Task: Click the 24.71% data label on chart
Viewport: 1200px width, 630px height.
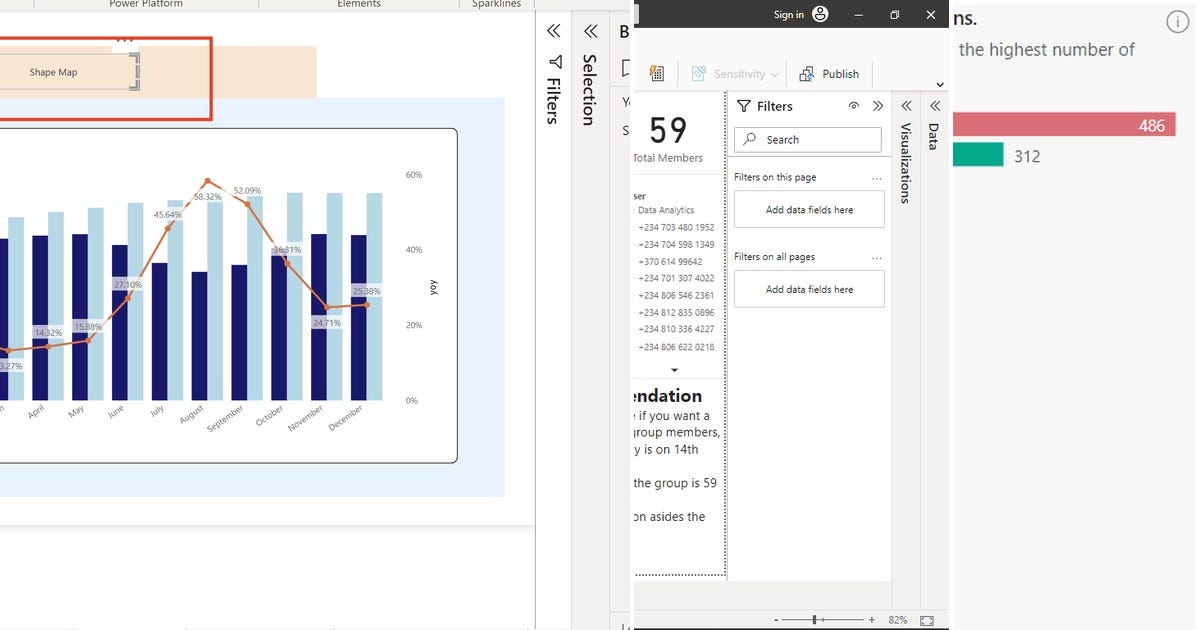Action: click(x=327, y=323)
